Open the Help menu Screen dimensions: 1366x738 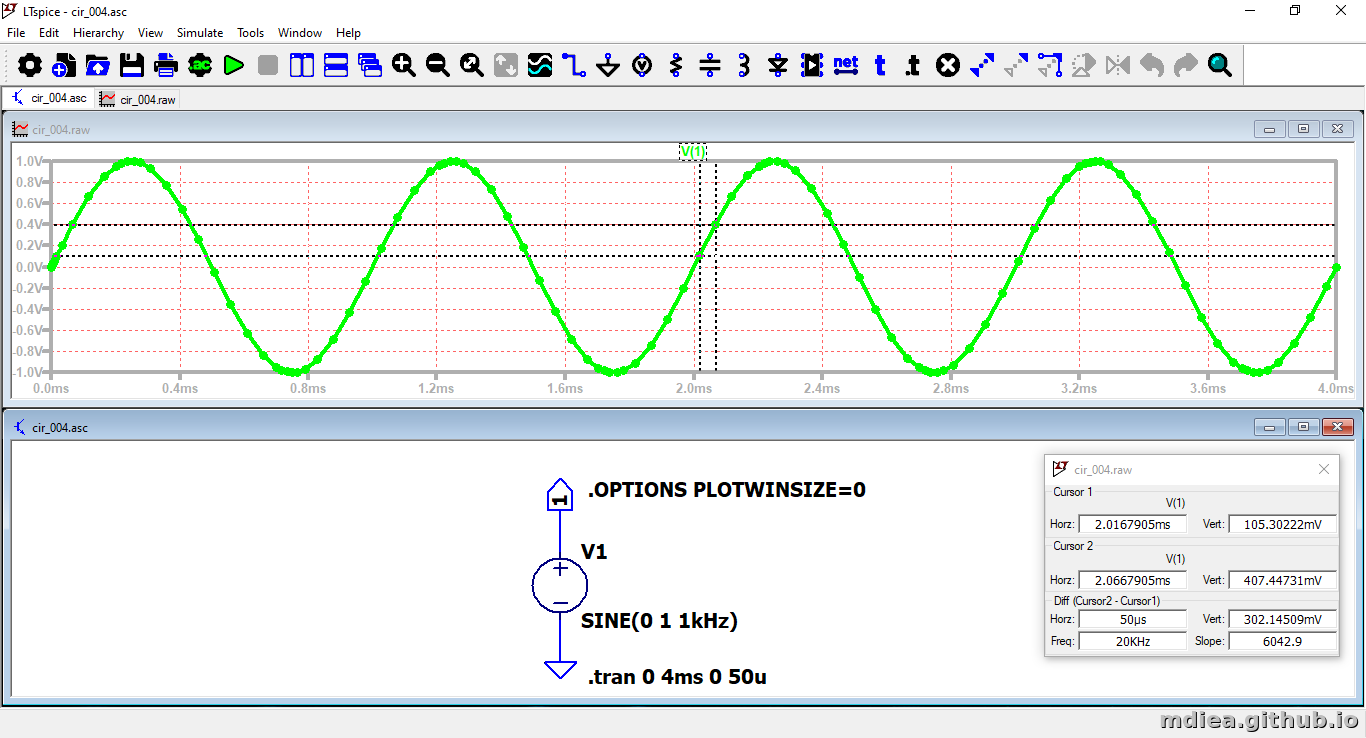[x=348, y=33]
